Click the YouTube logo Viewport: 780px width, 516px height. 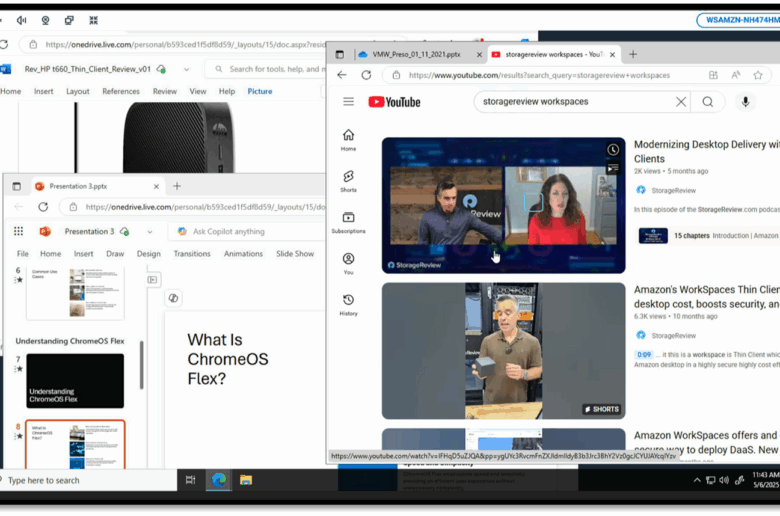394,102
